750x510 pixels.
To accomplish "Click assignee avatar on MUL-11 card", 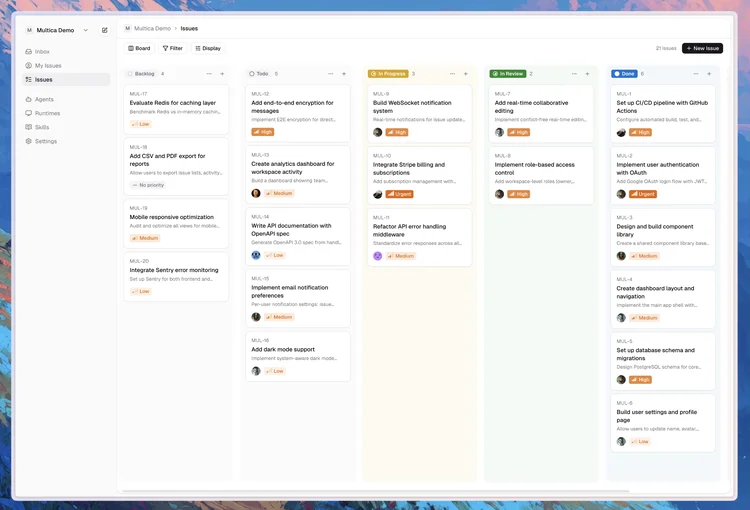I will click(377, 256).
